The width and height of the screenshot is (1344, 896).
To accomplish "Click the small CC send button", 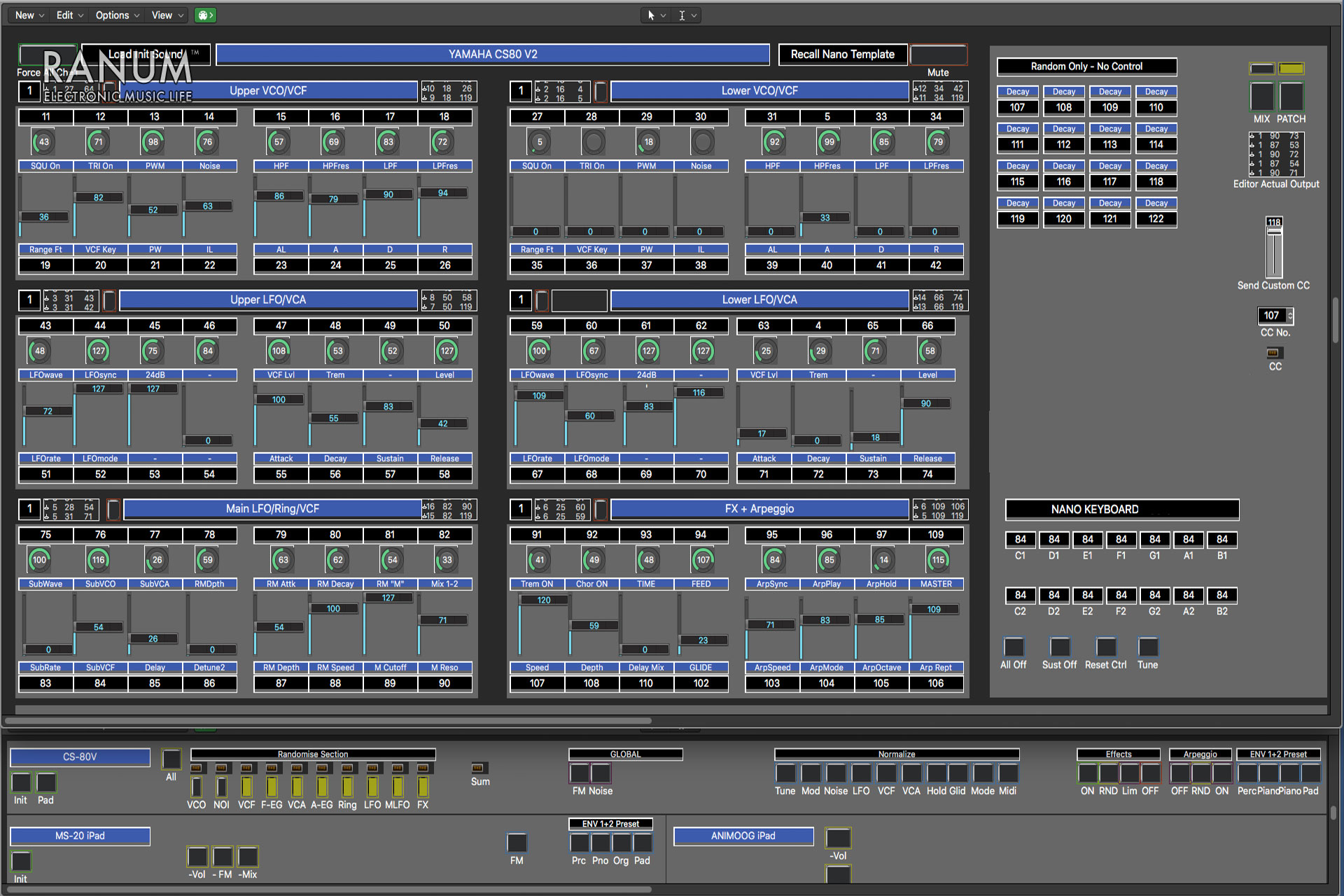I will click(x=1274, y=353).
